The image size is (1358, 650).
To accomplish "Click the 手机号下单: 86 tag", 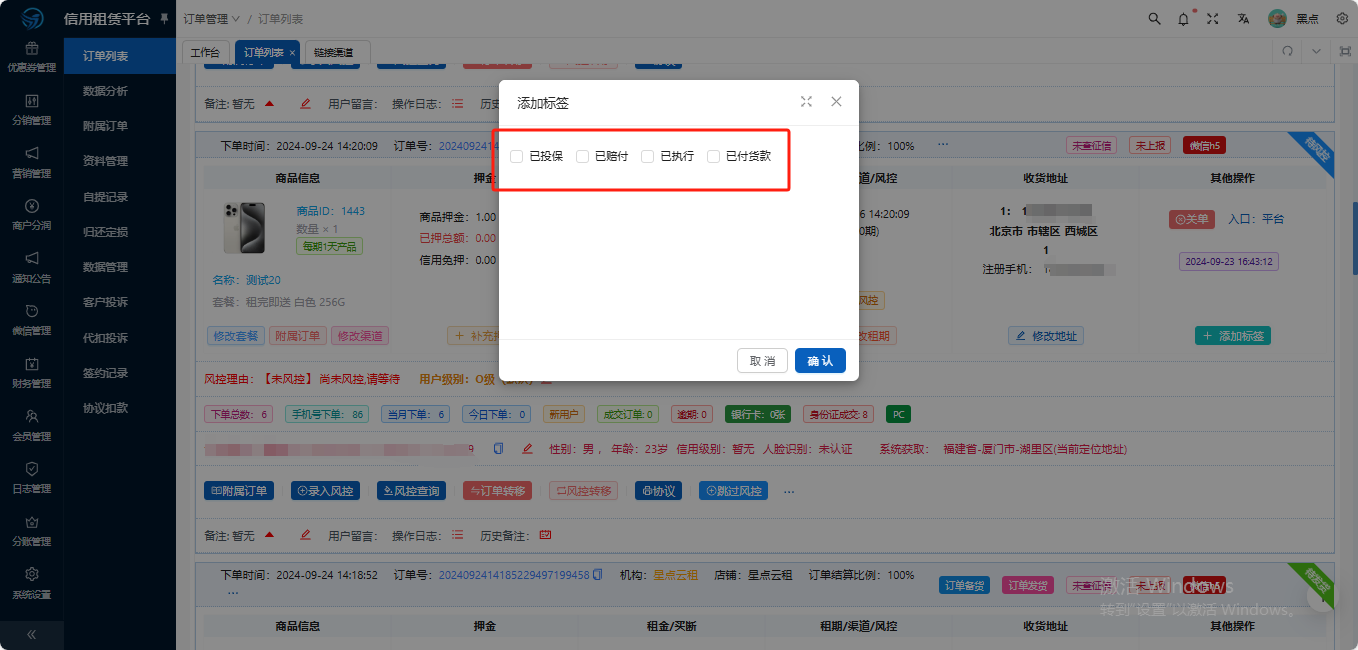I will click(x=326, y=414).
